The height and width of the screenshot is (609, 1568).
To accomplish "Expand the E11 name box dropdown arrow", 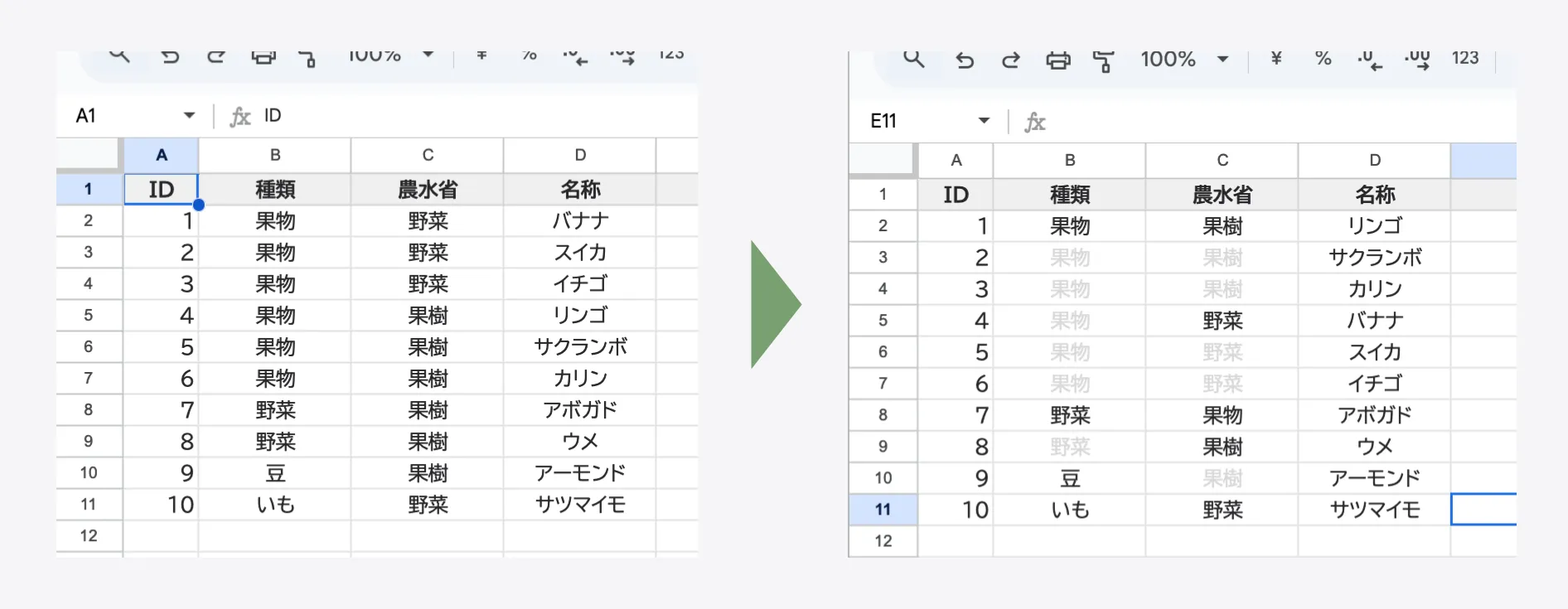I will point(984,121).
